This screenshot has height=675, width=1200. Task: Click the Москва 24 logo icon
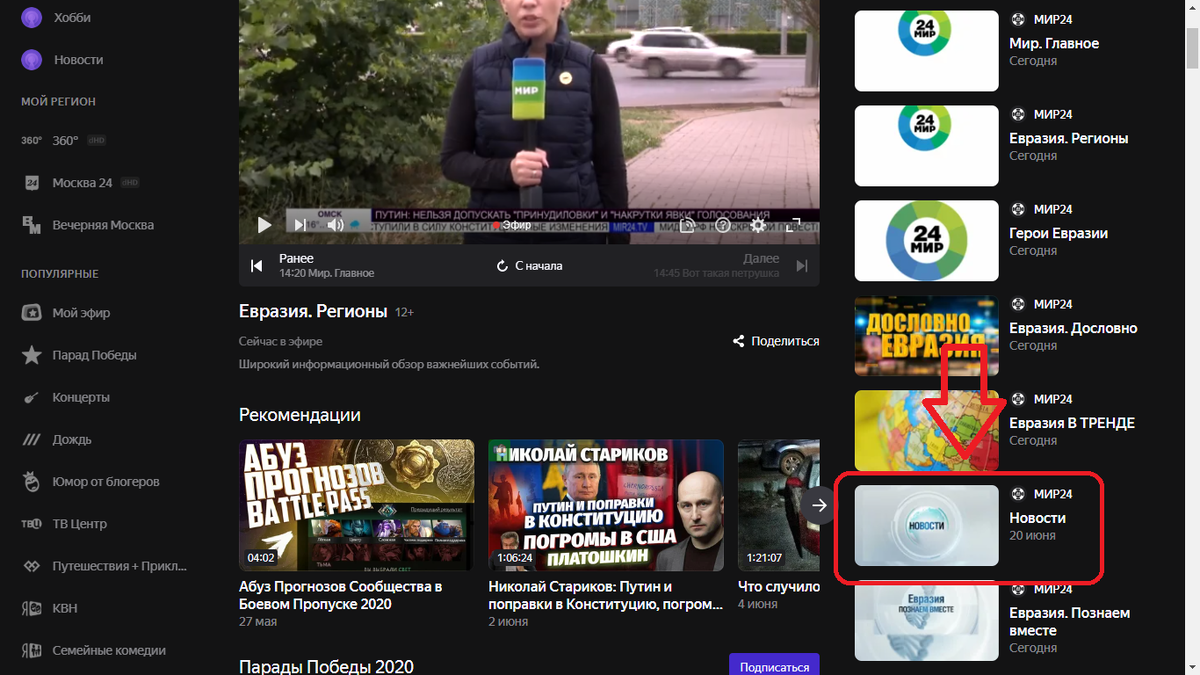[x=32, y=183]
